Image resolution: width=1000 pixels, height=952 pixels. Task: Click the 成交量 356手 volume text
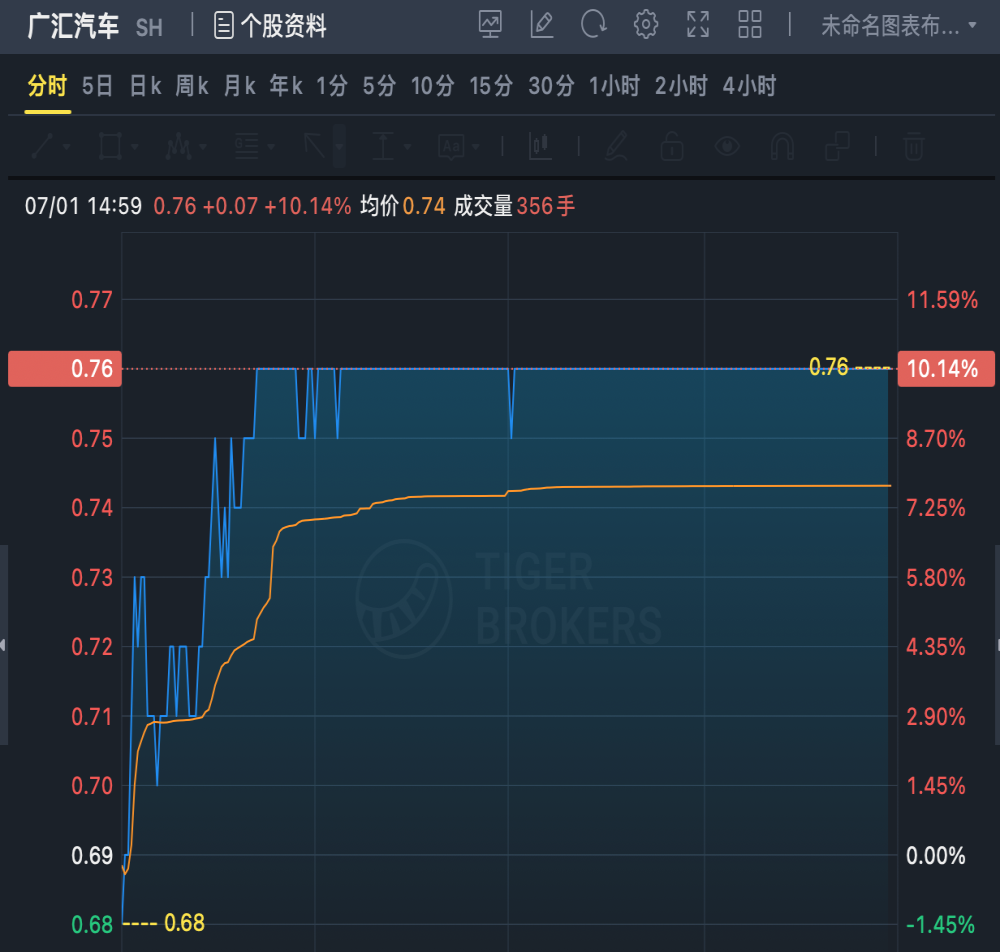[x=514, y=206]
